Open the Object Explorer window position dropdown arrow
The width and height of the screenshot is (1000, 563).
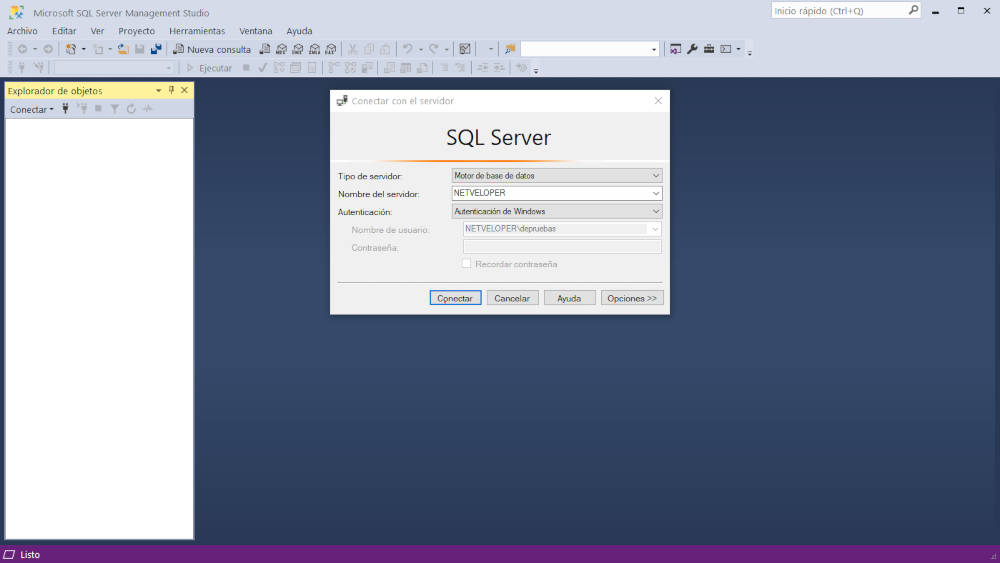tap(158, 91)
